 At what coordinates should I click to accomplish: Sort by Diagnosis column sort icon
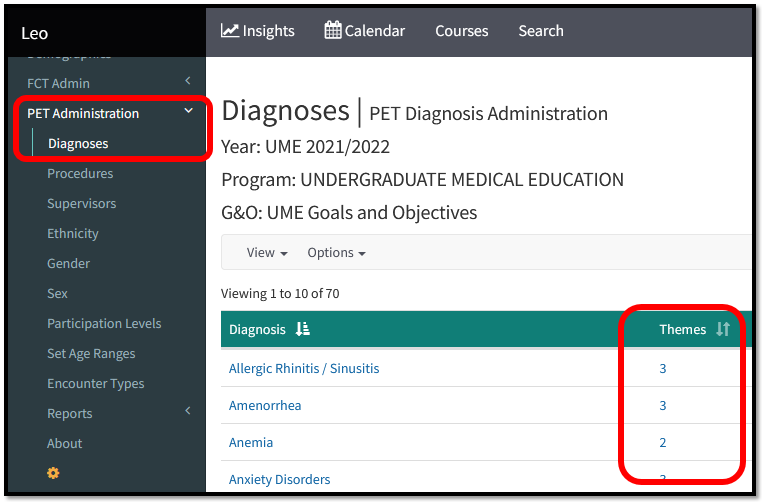pyautogui.click(x=303, y=329)
